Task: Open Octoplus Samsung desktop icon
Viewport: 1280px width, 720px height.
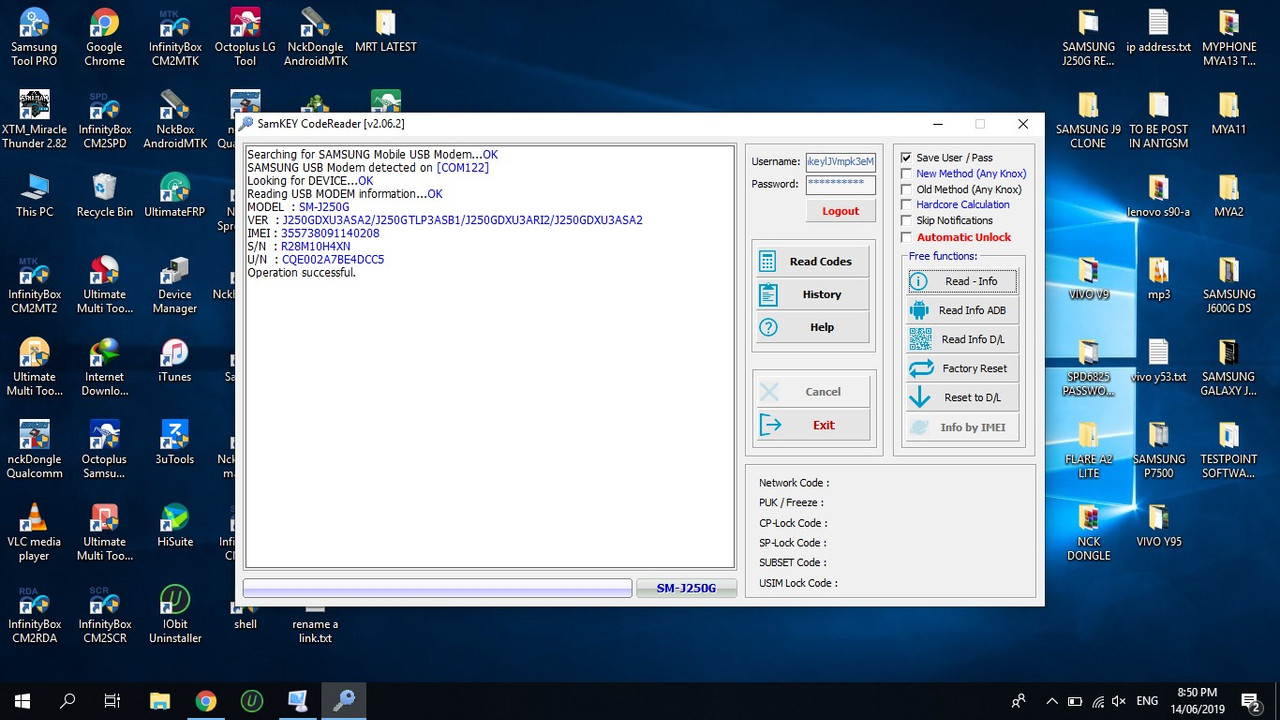Action: [x=104, y=450]
